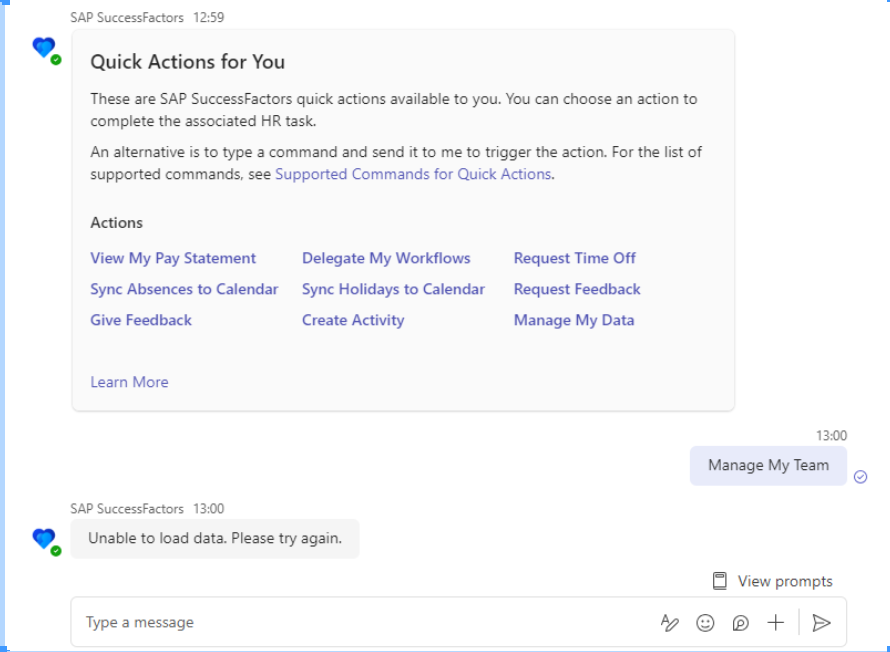Choose Request Time Off action
This screenshot has width=890, height=652.
tap(574, 258)
